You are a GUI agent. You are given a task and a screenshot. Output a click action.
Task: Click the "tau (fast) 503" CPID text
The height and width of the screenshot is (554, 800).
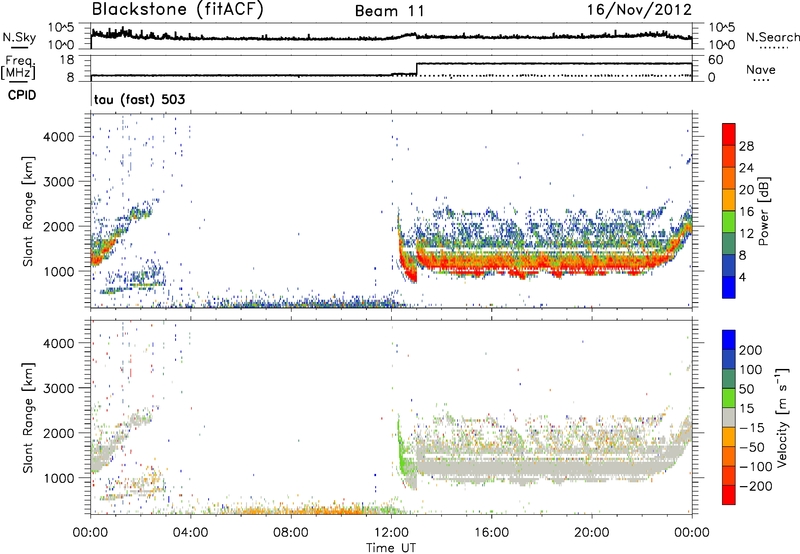tap(139, 99)
